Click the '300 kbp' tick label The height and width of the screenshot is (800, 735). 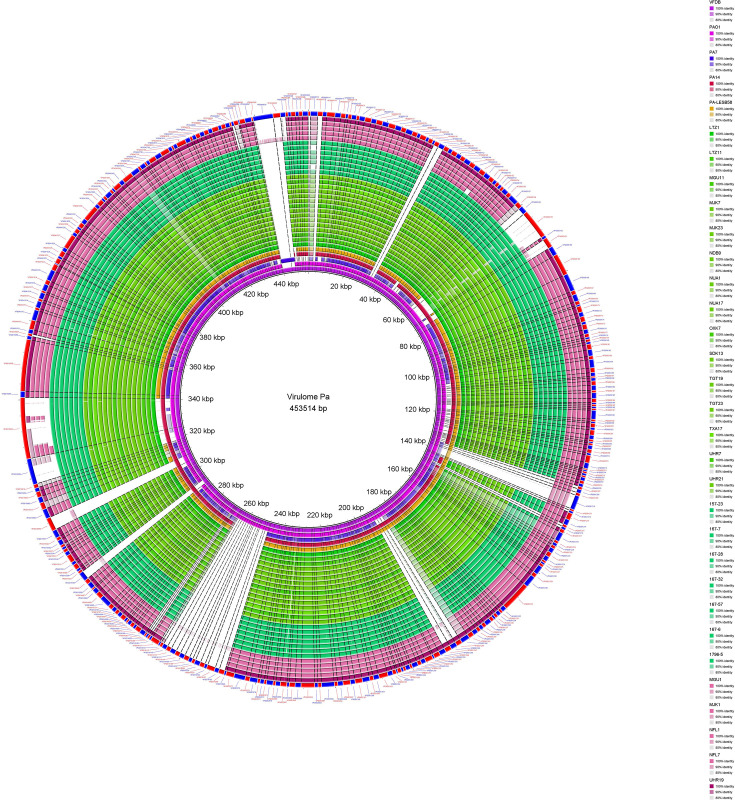(x=212, y=460)
